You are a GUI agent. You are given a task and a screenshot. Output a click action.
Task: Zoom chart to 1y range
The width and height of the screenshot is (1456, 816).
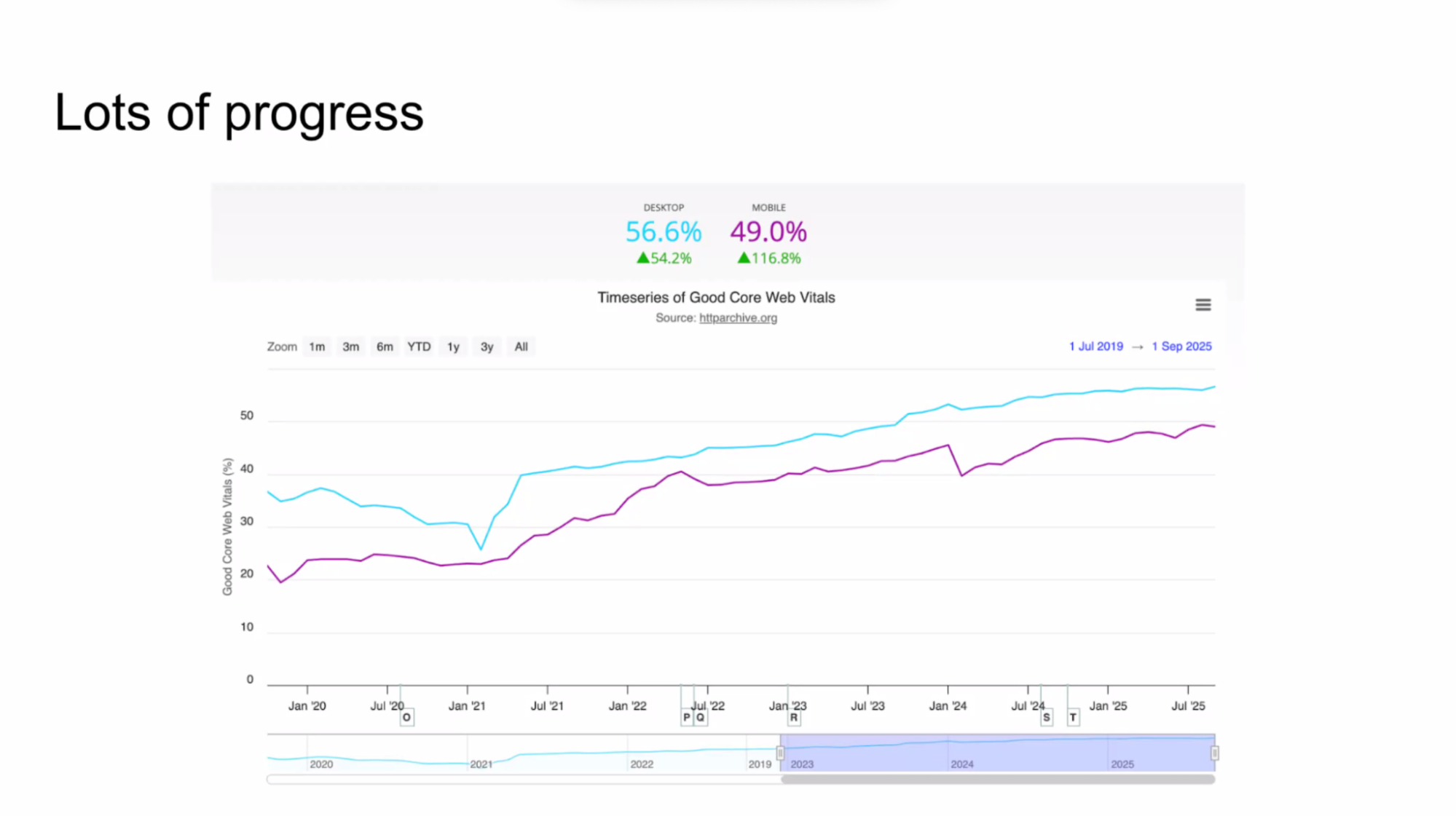click(x=453, y=346)
